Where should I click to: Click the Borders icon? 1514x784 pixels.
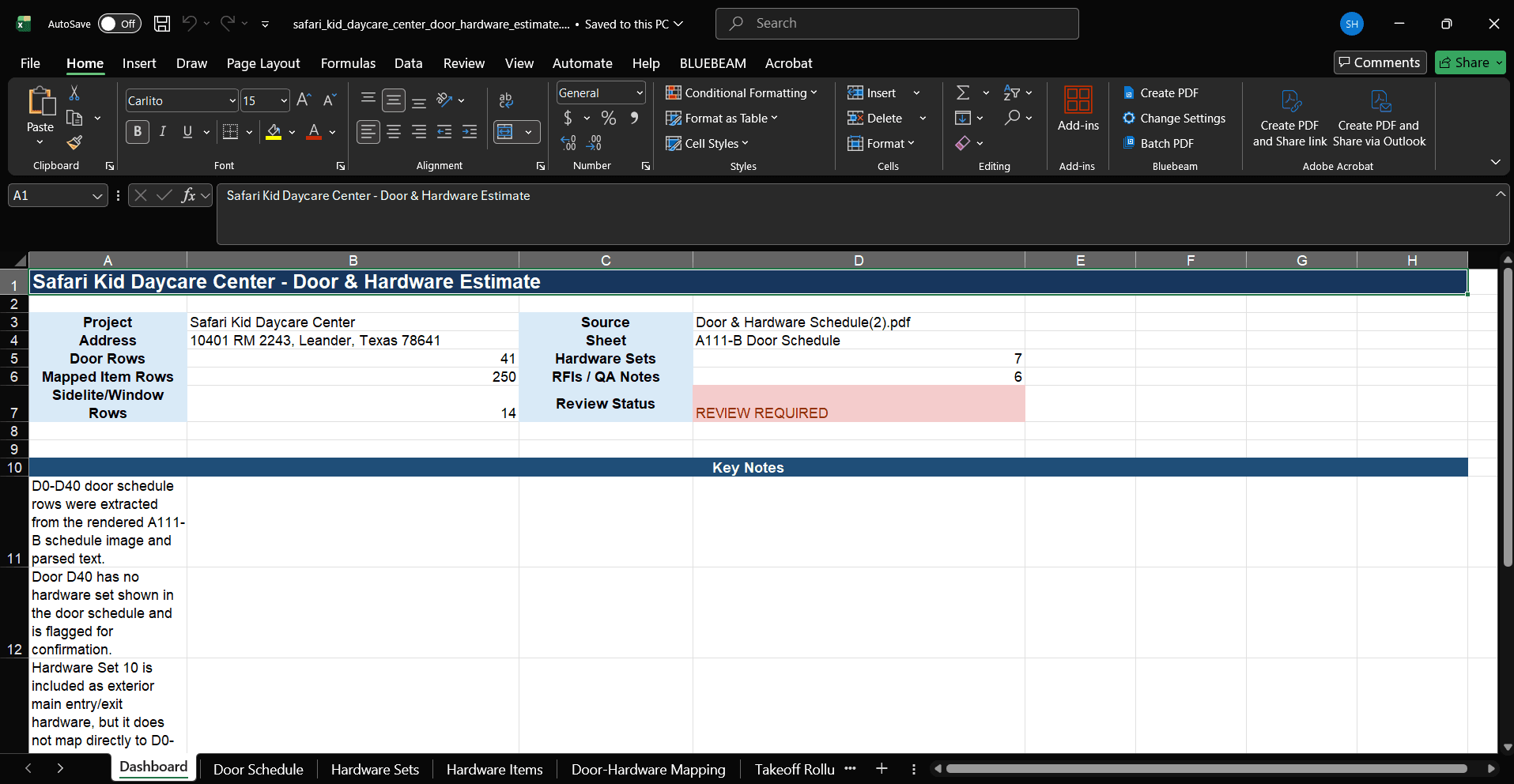pos(230,132)
